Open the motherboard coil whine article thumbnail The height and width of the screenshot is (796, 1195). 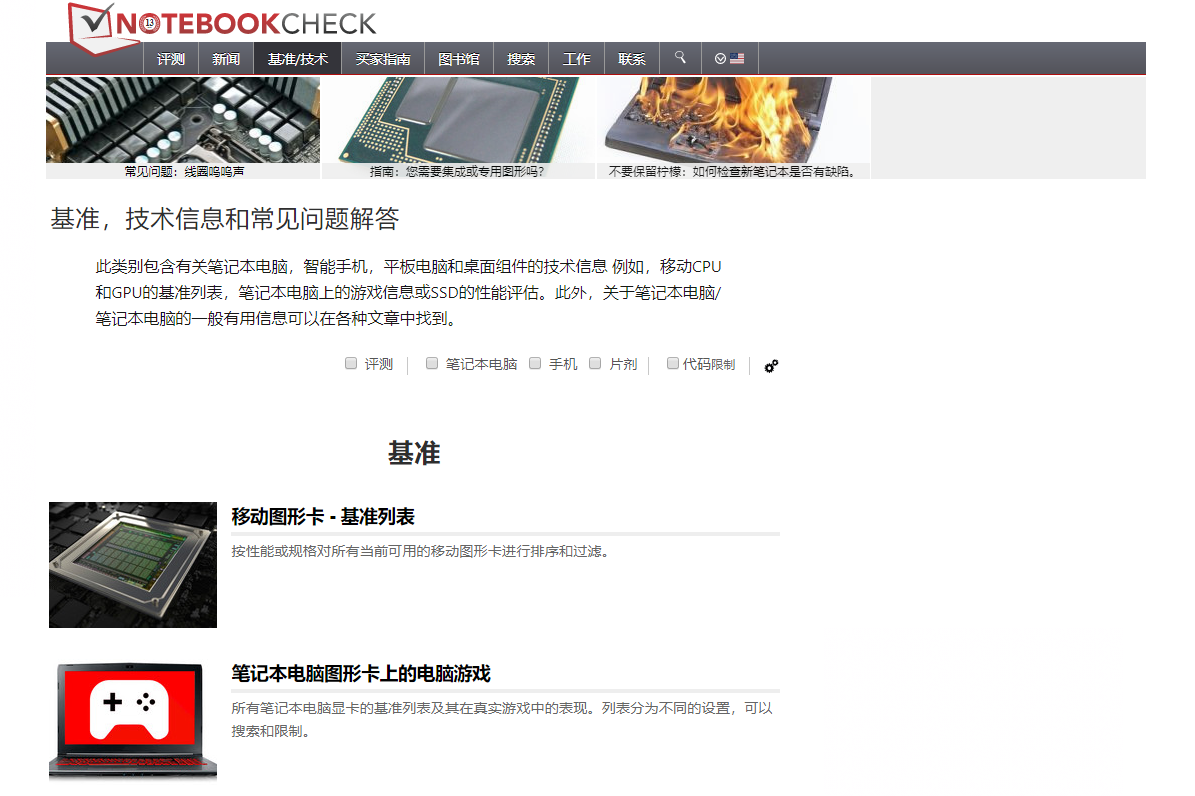click(x=183, y=120)
